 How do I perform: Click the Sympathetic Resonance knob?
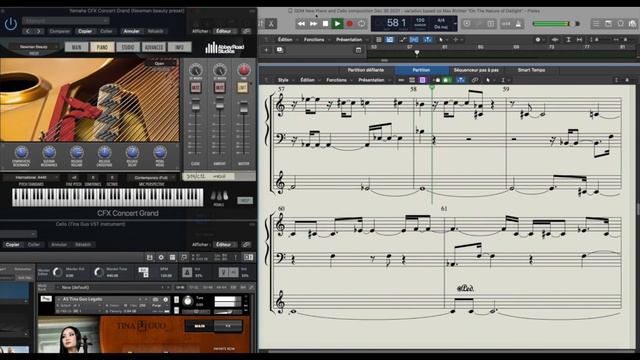coord(21,153)
